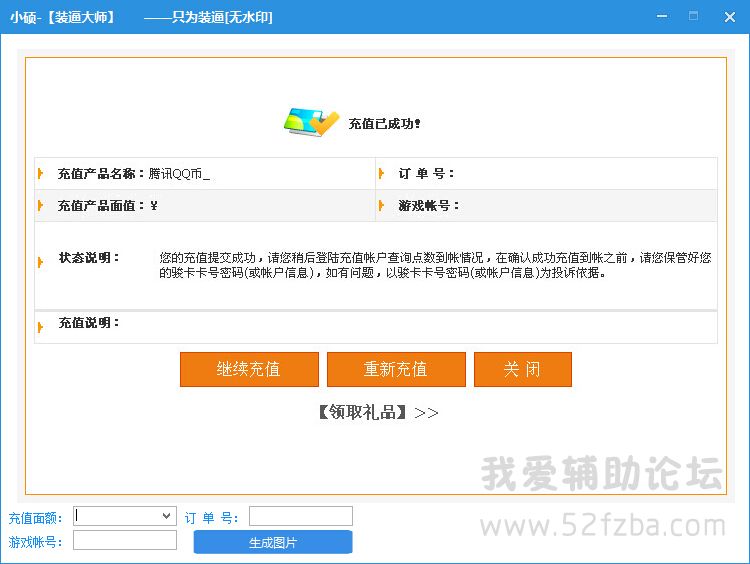Click the 状态说明 label
Viewport: 750px width, 564px height.
[x=89, y=258]
